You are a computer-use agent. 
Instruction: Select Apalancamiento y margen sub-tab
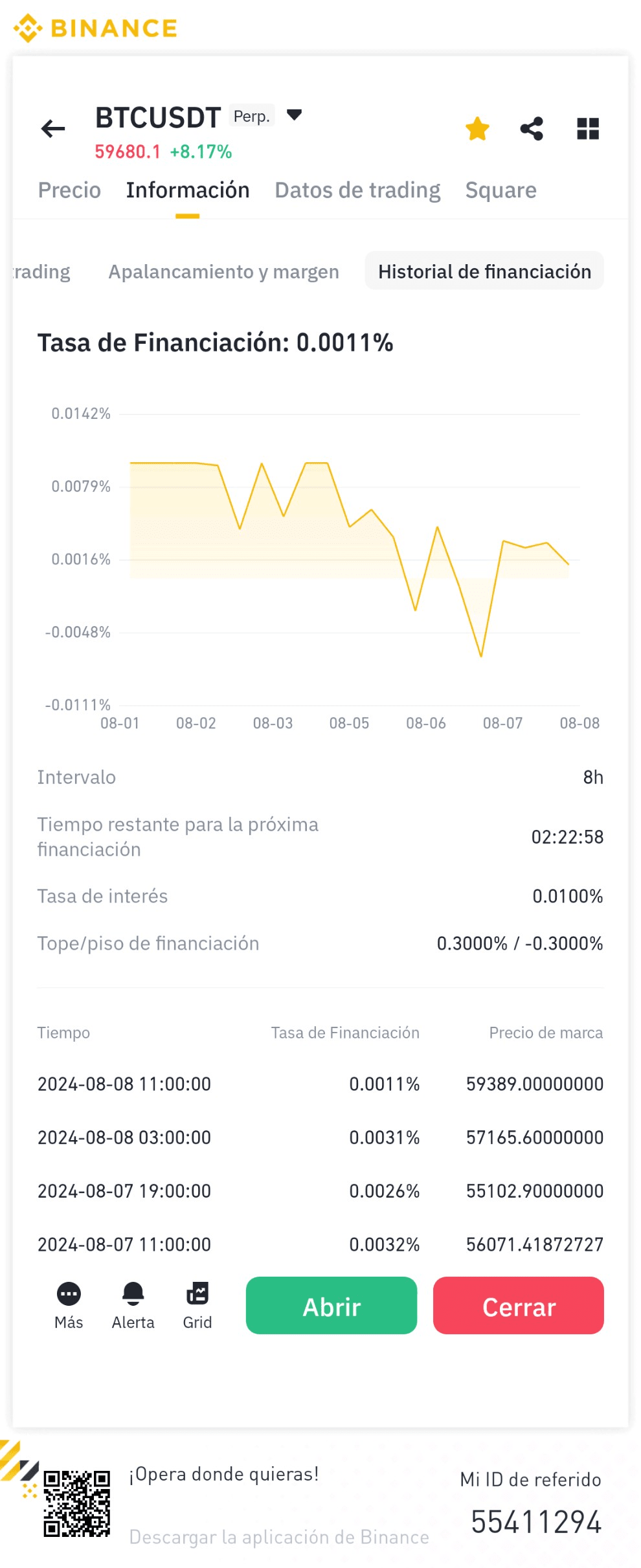coord(223,272)
